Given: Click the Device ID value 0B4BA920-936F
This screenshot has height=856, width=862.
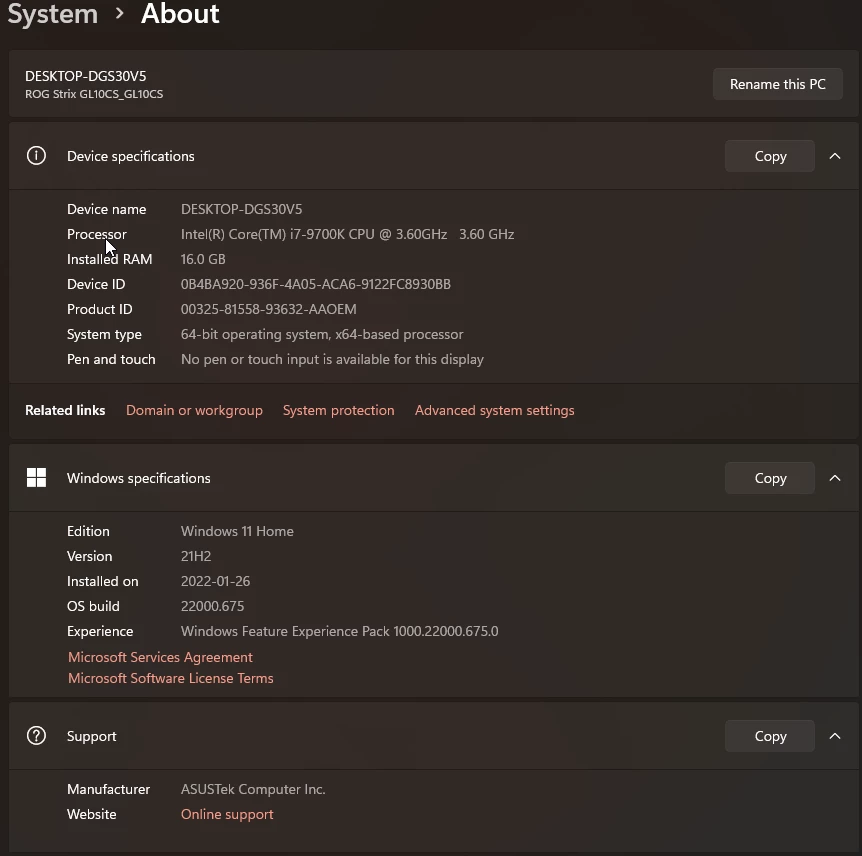Looking at the screenshot, I should pyautogui.click(x=316, y=284).
